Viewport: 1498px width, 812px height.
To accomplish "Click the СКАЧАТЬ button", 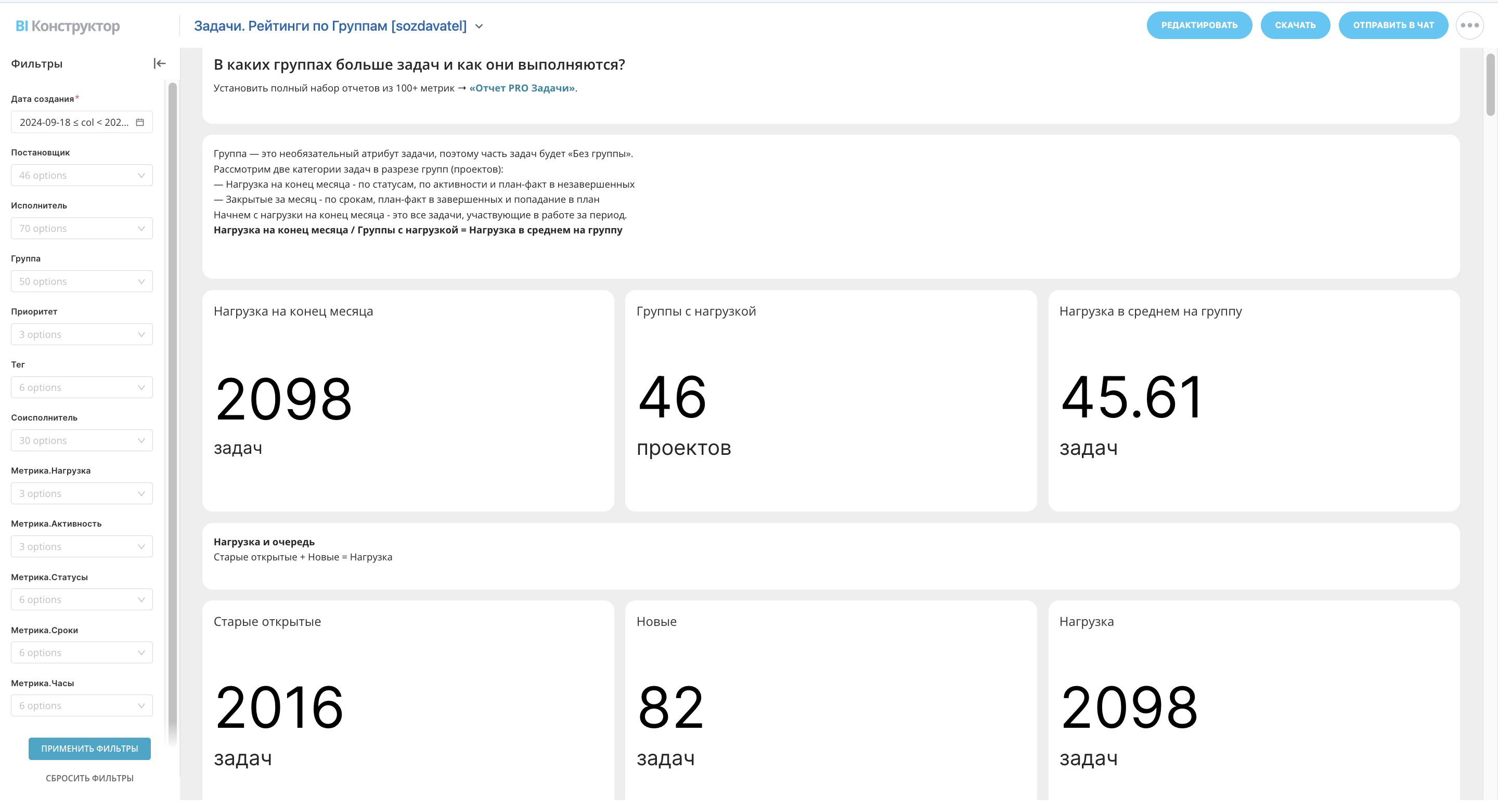I will pos(1295,25).
